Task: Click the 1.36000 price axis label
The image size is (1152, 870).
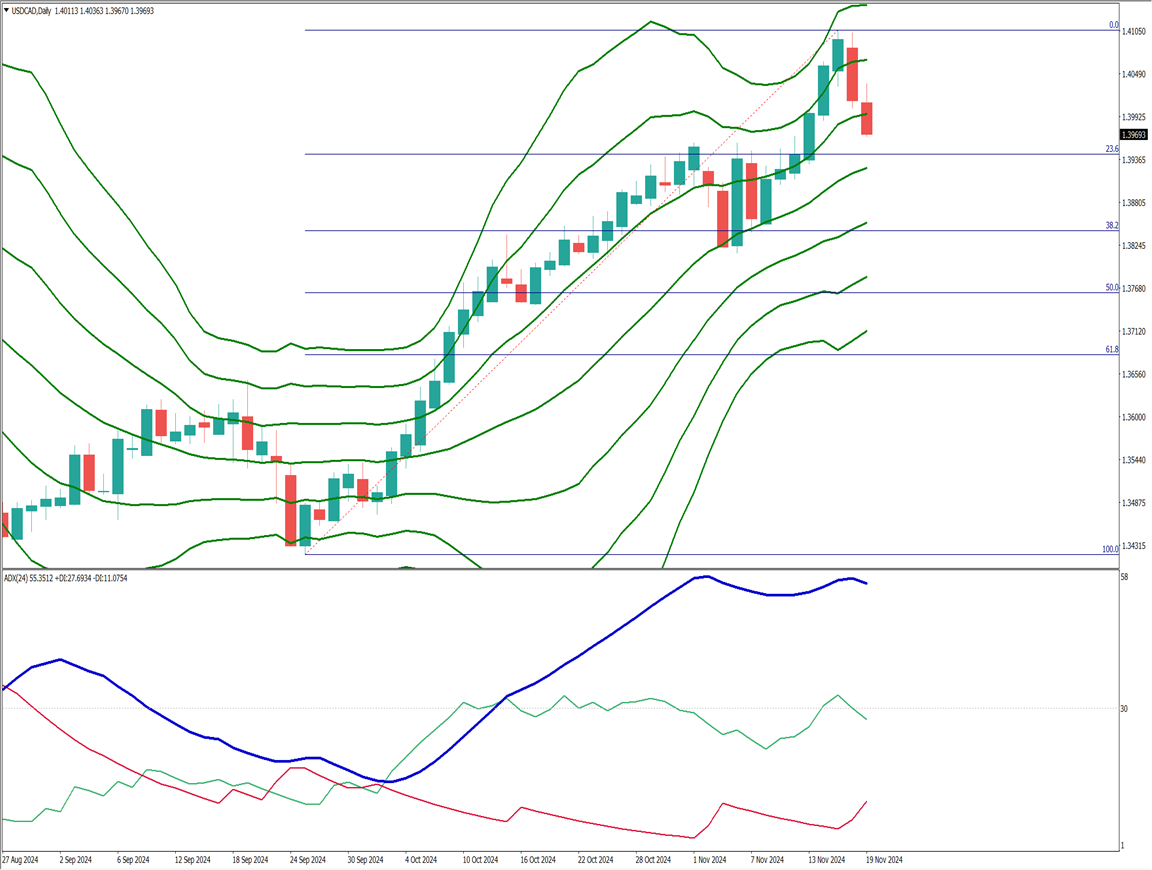Action: [1133, 417]
